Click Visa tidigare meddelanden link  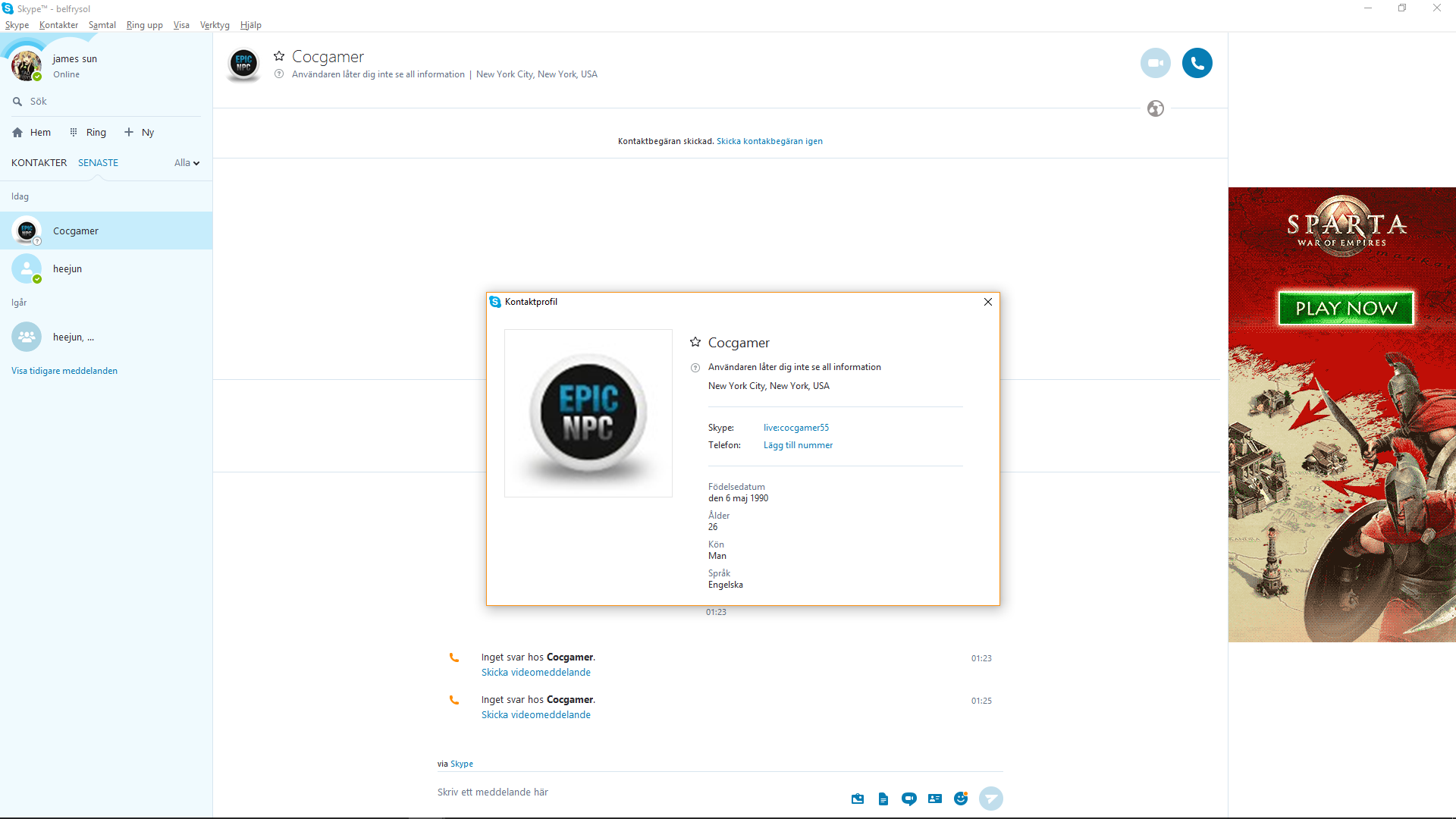click(64, 371)
